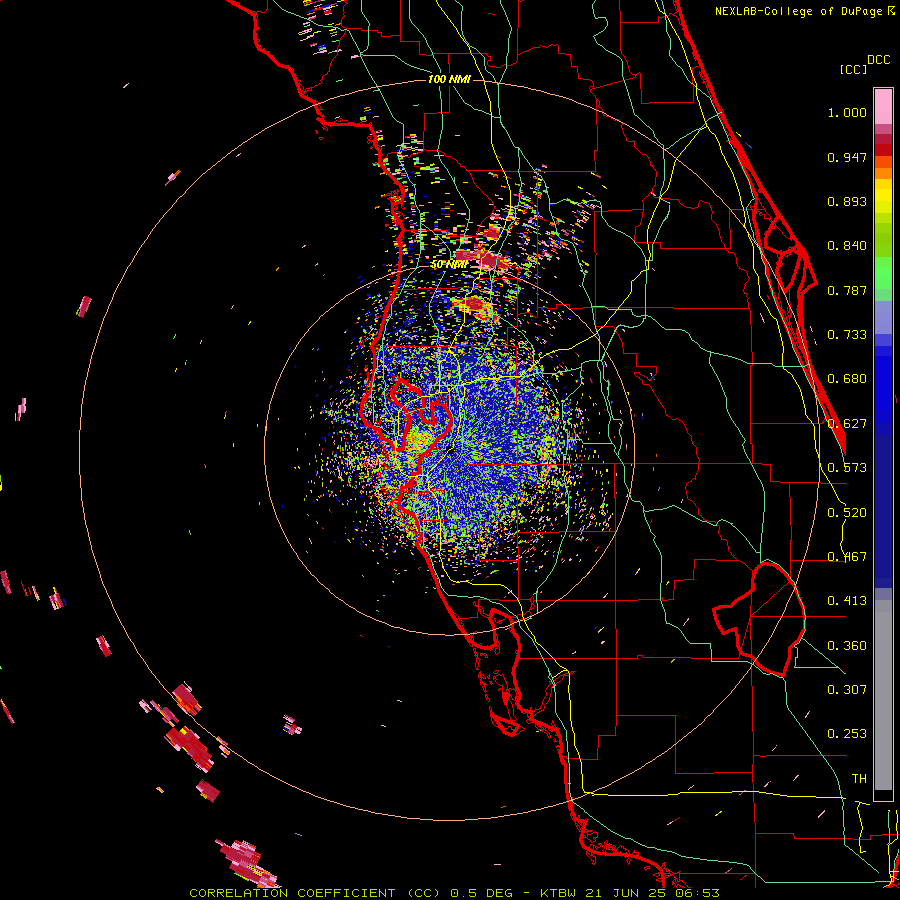900x900 pixels.
Task: Click the 0.253 color scale value
Action: pos(847,734)
